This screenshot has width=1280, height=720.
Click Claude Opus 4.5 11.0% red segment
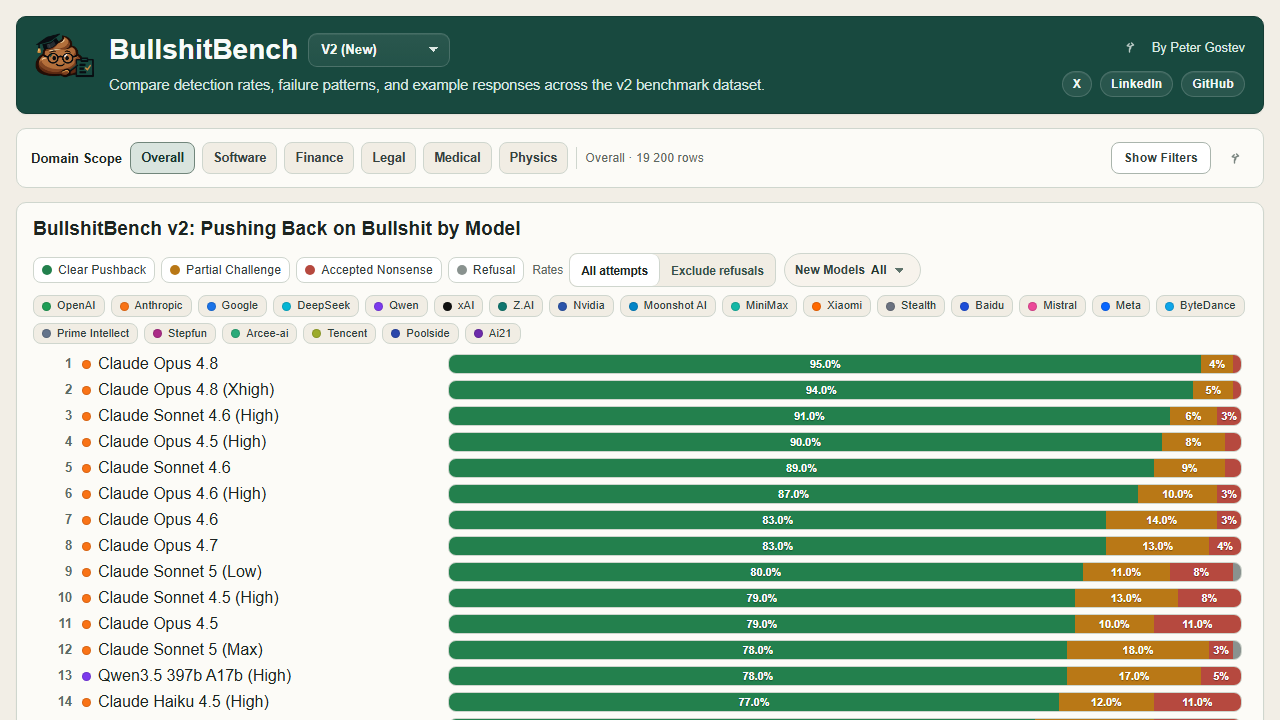coord(1197,624)
